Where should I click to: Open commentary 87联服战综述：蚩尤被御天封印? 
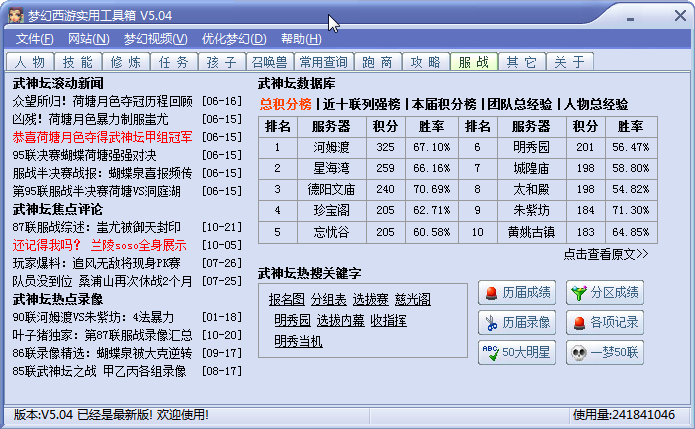point(97,227)
